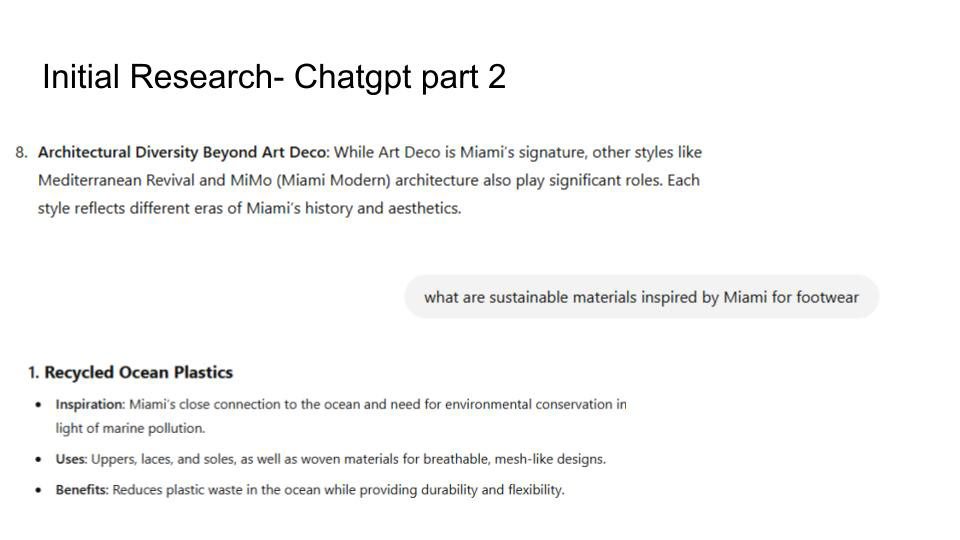Screen dimensions: 960x540
Task: Click the slide title 'Initial Research- Chatgpt part 2'
Action: tap(274, 77)
